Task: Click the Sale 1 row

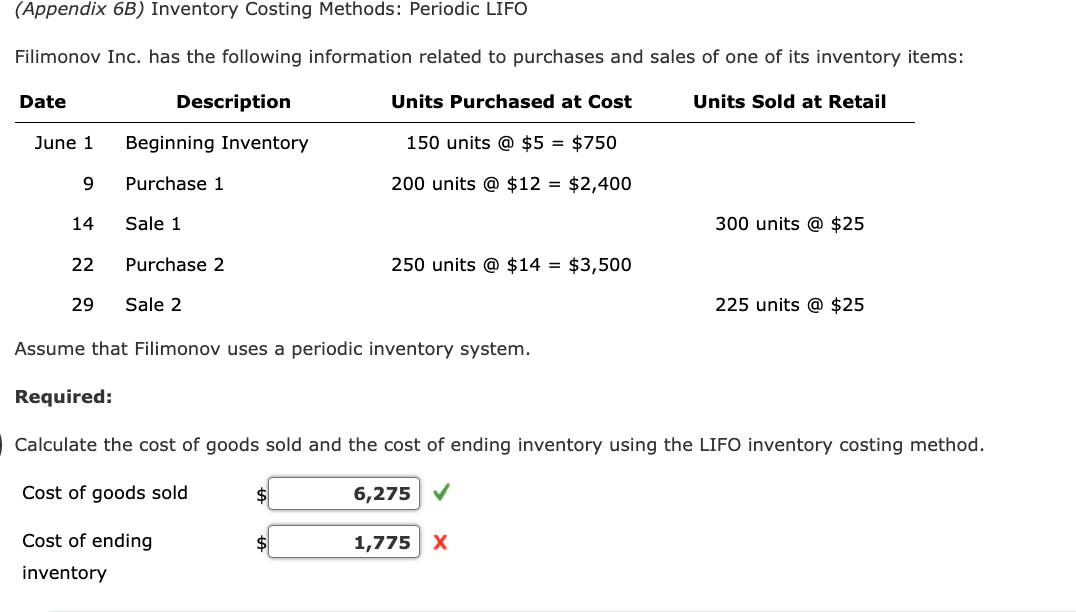Action: click(151, 223)
